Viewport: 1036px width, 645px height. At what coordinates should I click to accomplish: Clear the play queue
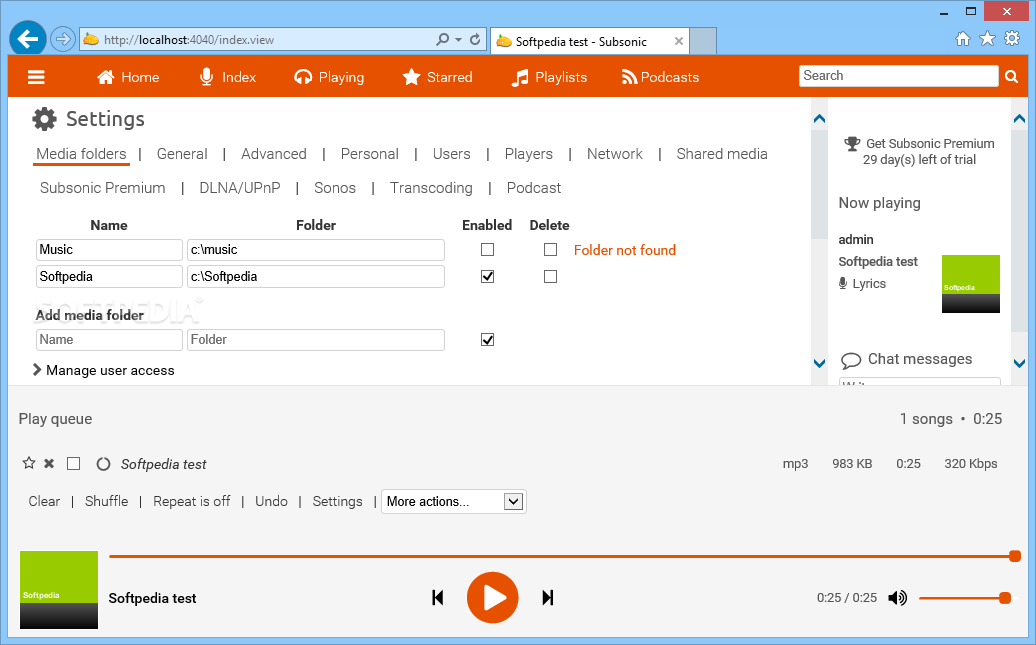click(44, 502)
